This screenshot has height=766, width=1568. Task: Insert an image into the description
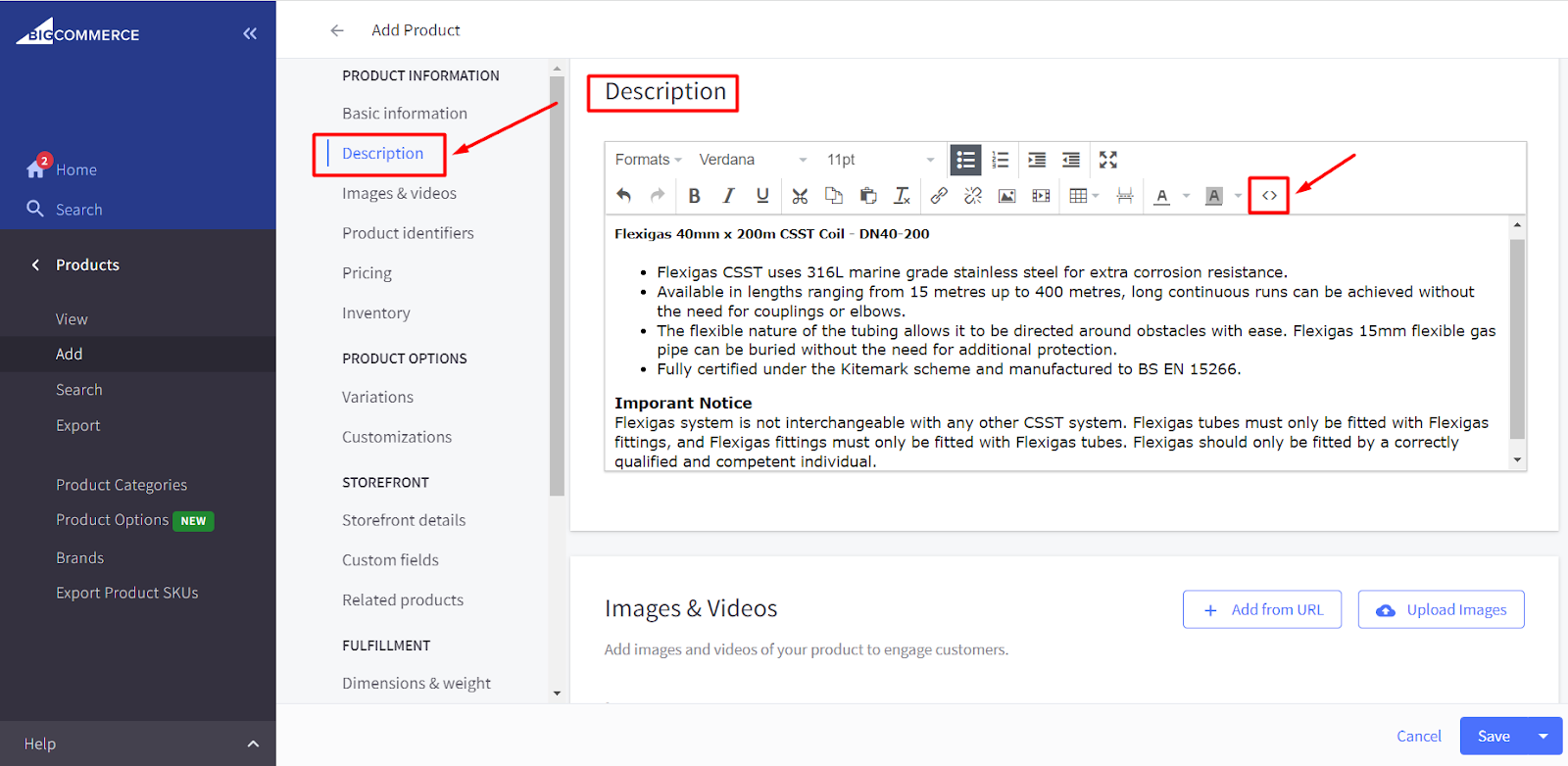(x=1006, y=196)
